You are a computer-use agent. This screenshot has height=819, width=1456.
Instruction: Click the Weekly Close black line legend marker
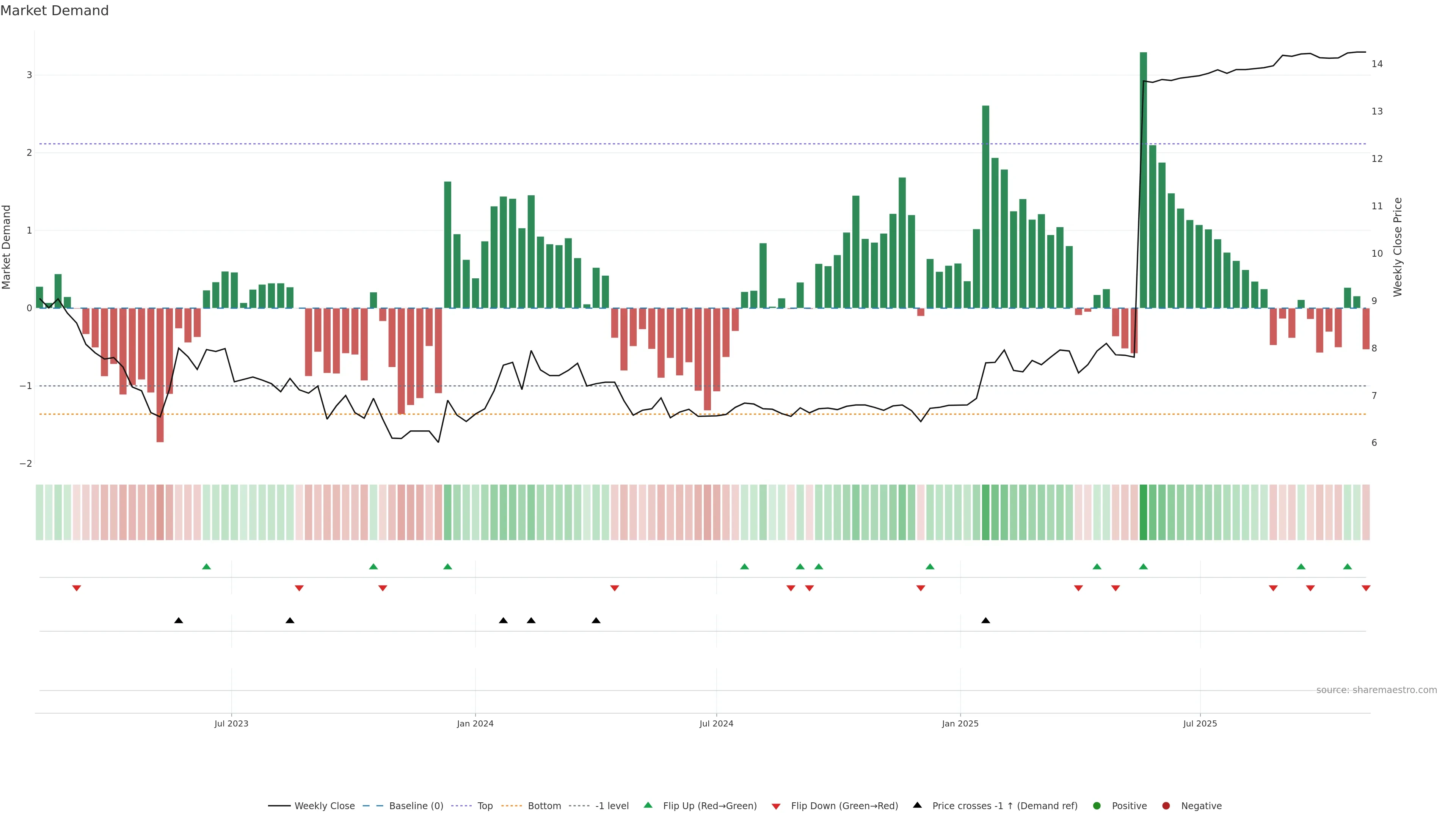(x=279, y=805)
